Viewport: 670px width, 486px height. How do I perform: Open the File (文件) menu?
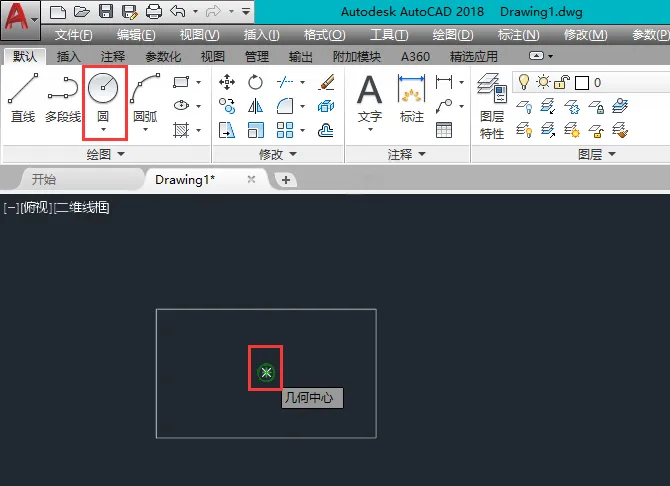click(73, 35)
